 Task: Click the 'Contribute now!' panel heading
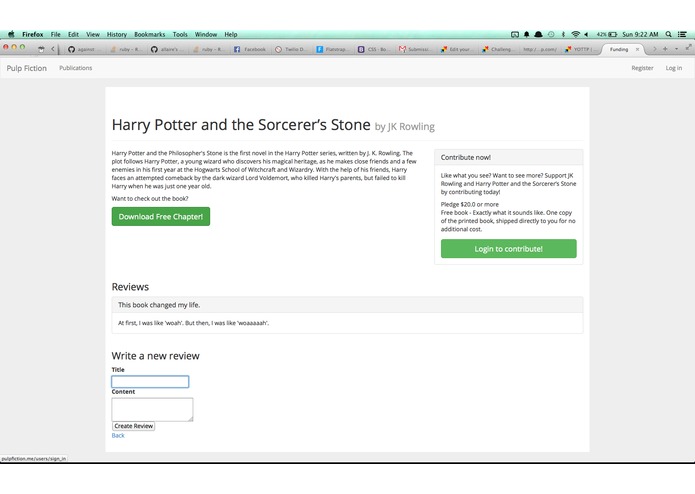[x=465, y=157]
